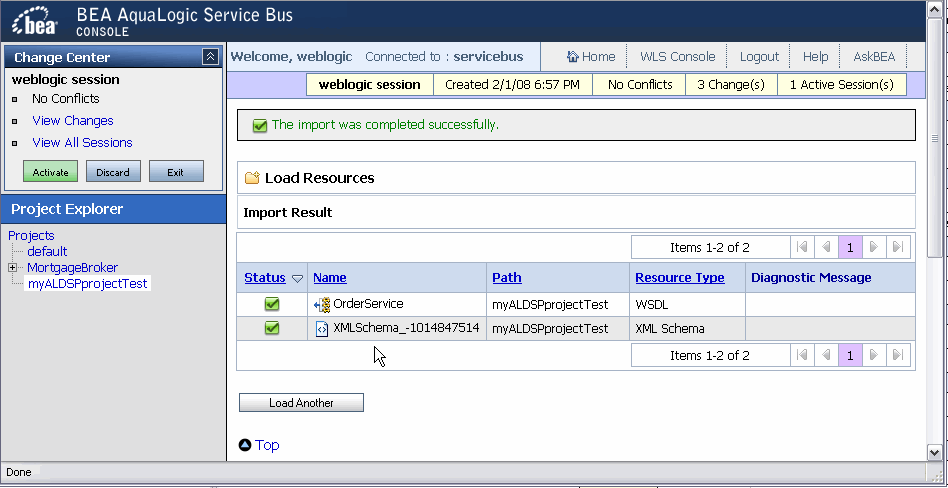948x488 pixels.
Task: Open the View Changes link
Action: [x=73, y=120]
